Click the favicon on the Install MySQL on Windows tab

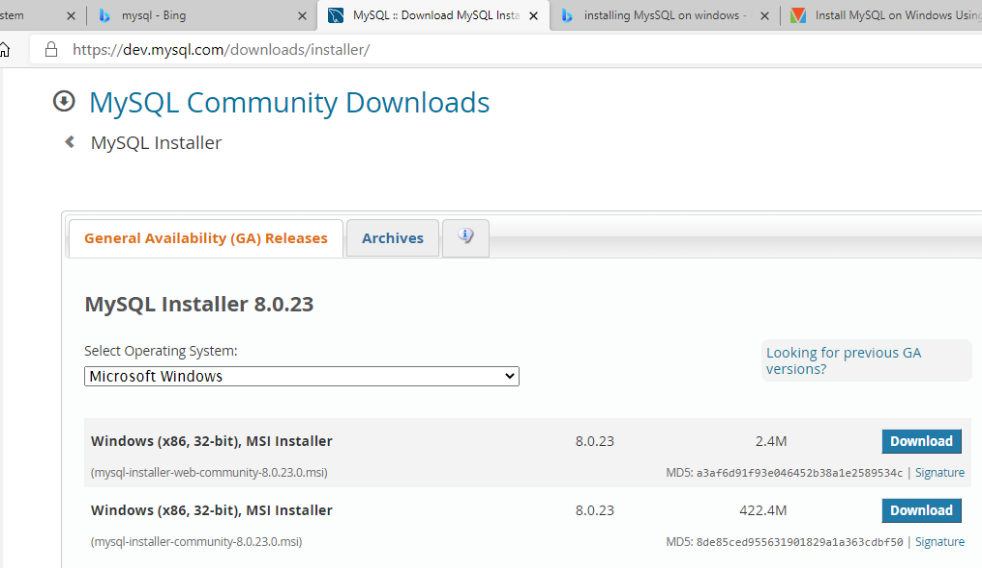click(797, 16)
